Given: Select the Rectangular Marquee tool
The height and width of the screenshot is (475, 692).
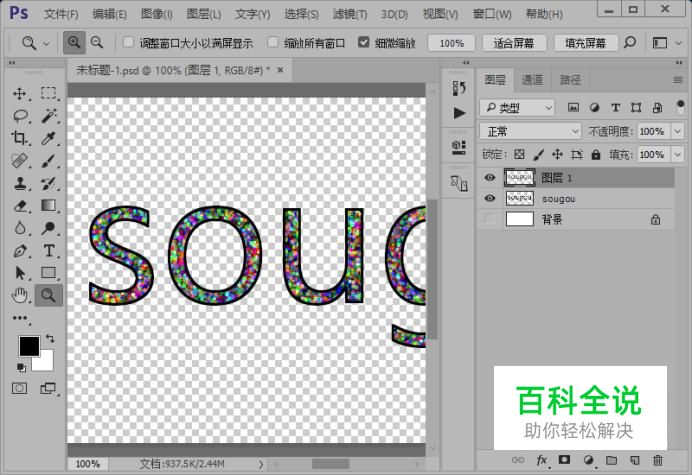Looking at the screenshot, I should [49, 94].
